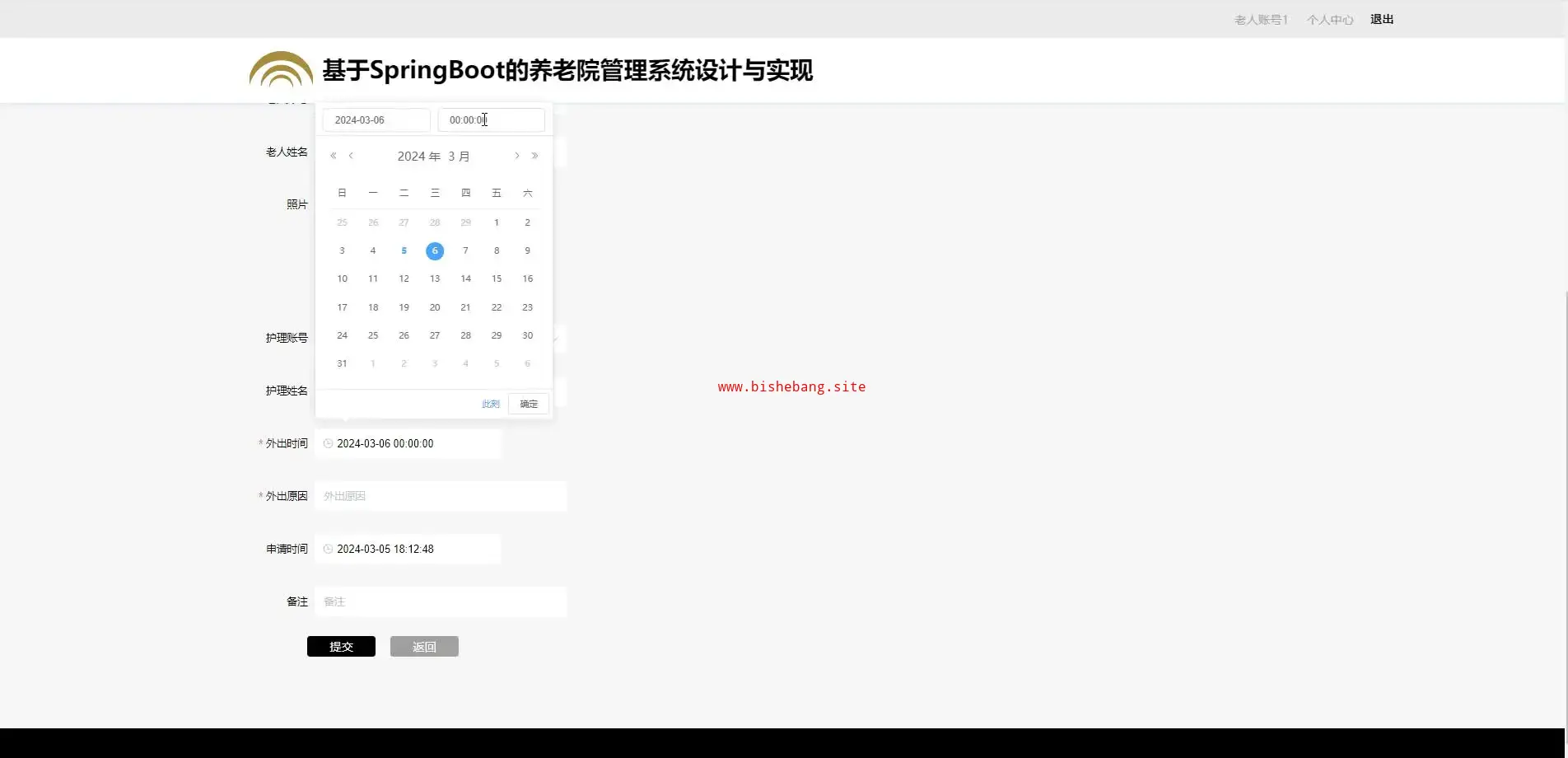The height and width of the screenshot is (758, 1568).
Task: Choose day 12 in the calendar
Action: [404, 278]
